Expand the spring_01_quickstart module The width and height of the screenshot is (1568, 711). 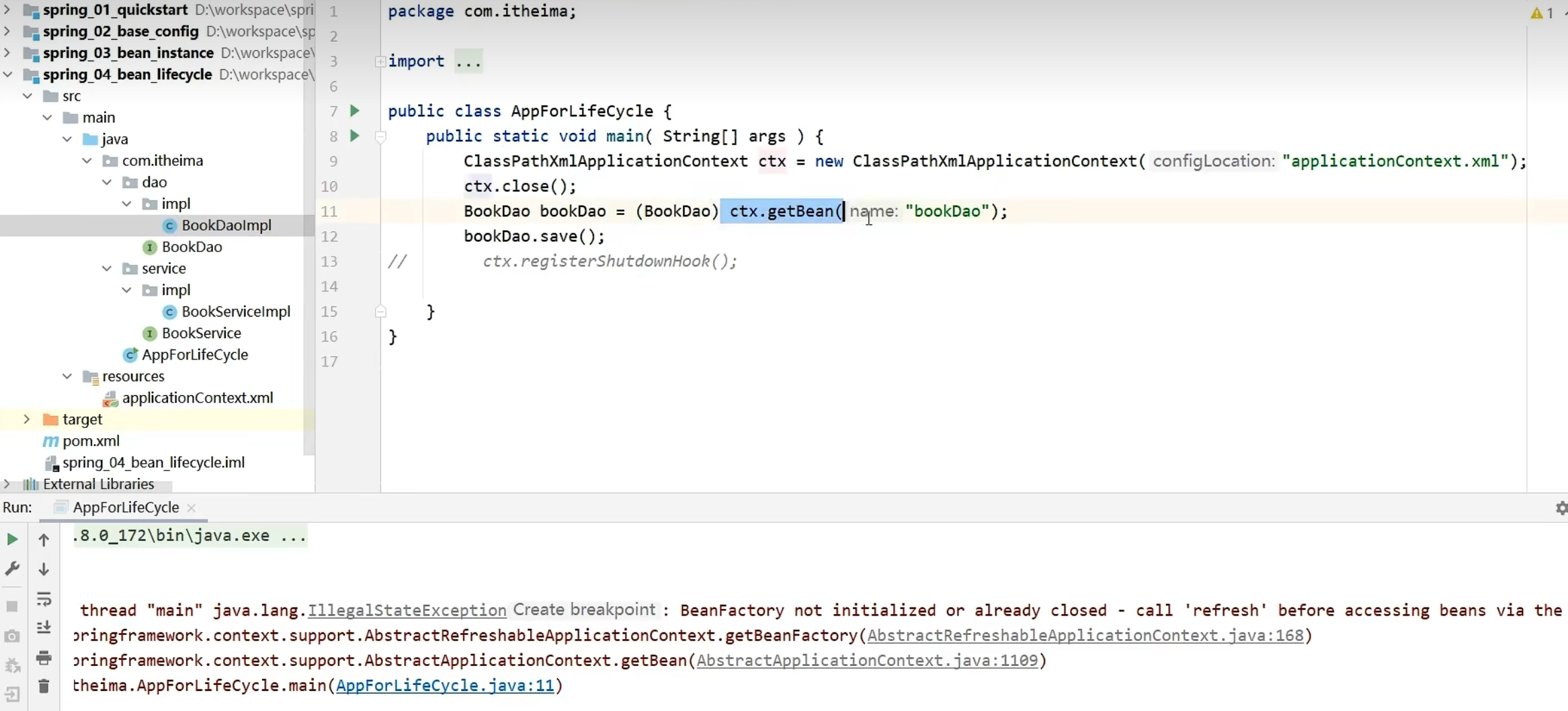pos(7,10)
